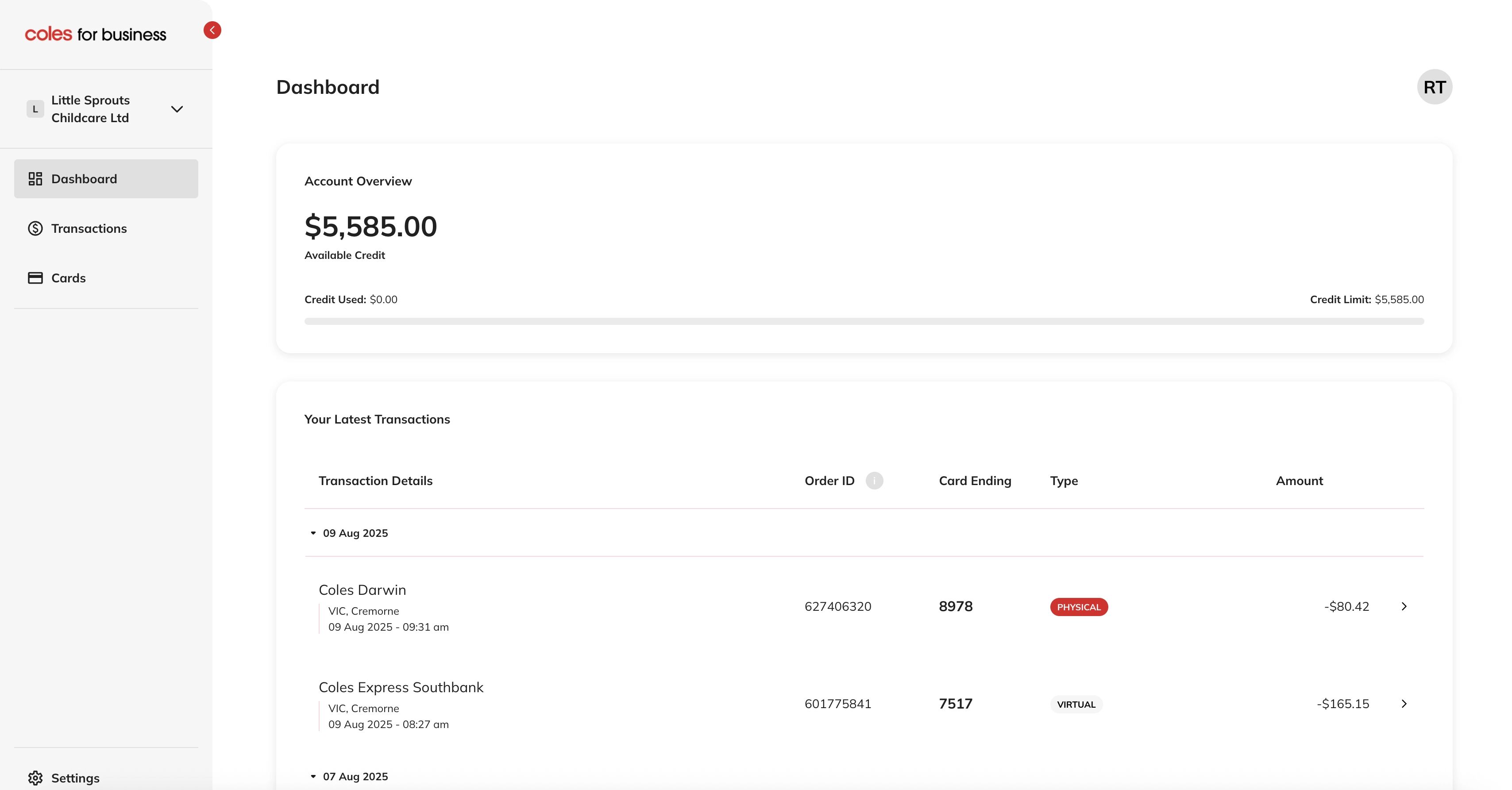Click the Dashboard grid icon in the sidebar

(x=35, y=179)
